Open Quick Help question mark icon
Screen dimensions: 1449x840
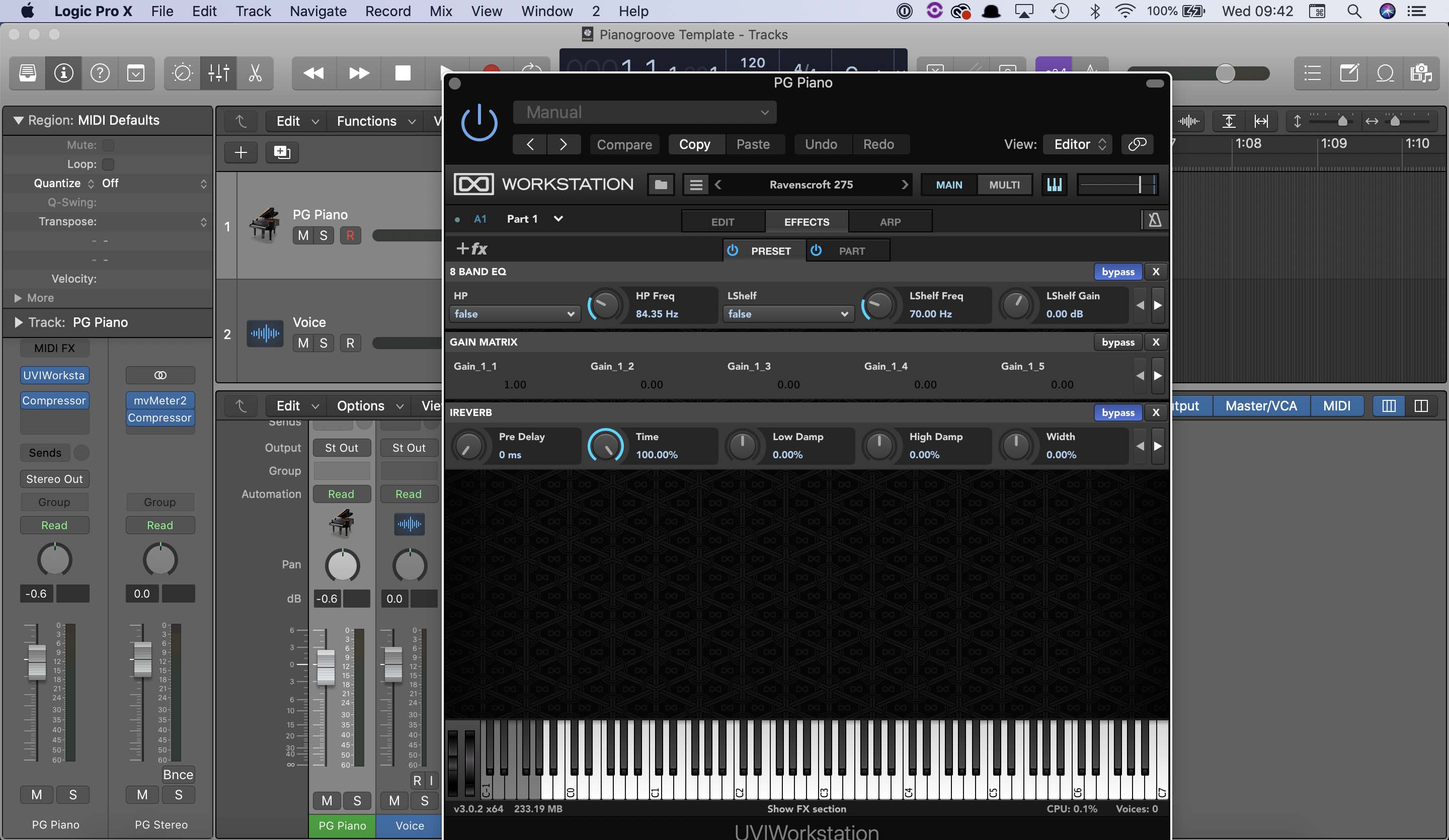[100, 73]
